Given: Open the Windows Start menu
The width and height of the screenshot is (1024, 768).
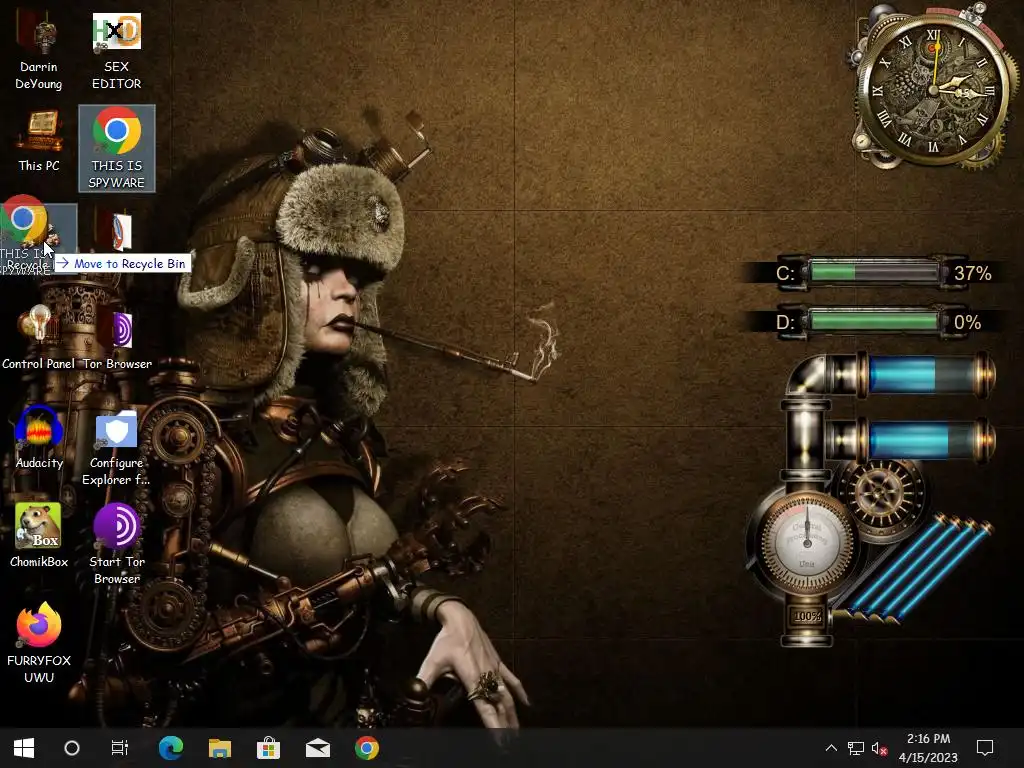Looking at the screenshot, I should tap(24, 748).
